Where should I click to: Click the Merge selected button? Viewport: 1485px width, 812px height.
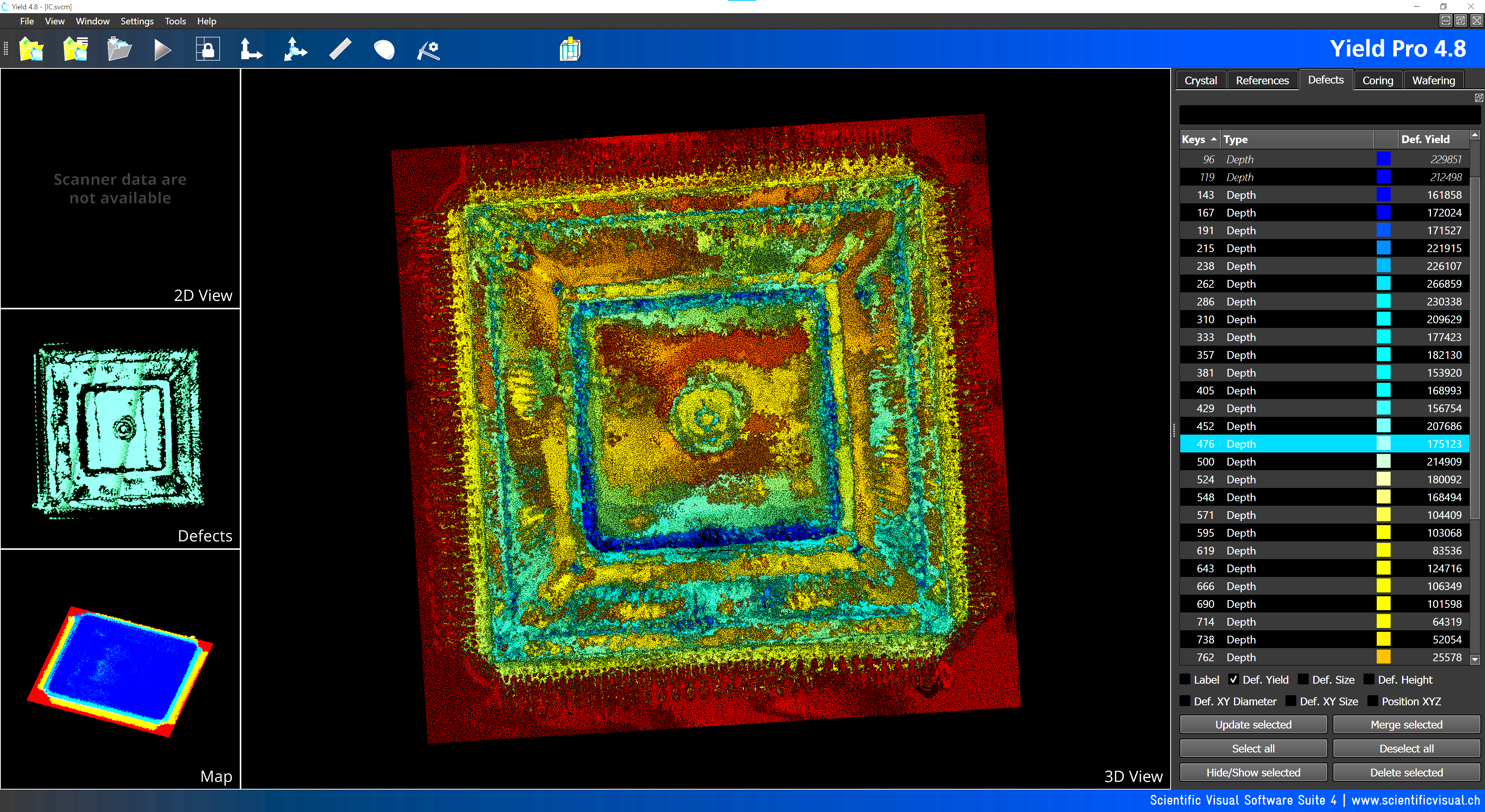click(1406, 724)
